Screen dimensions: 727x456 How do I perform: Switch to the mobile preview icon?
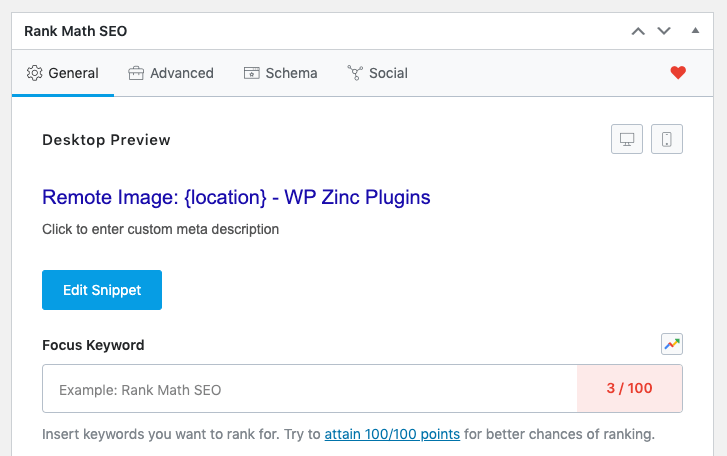[667, 139]
